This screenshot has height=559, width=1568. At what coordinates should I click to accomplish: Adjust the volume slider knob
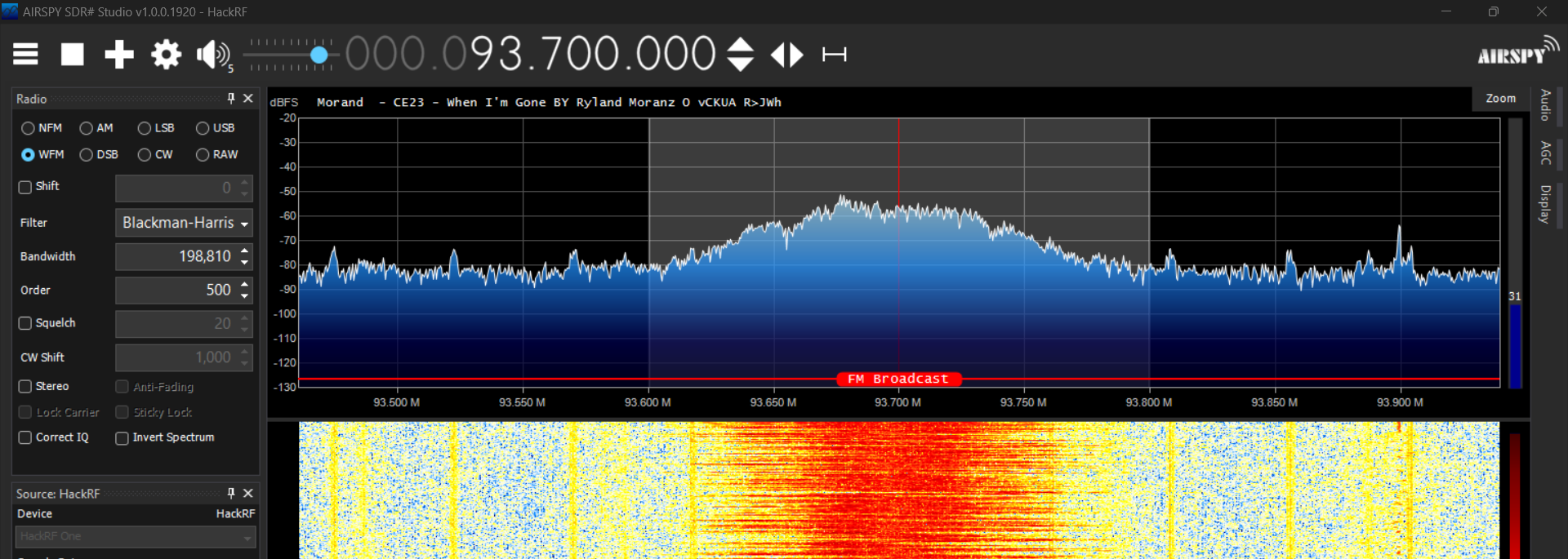pos(319,55)
